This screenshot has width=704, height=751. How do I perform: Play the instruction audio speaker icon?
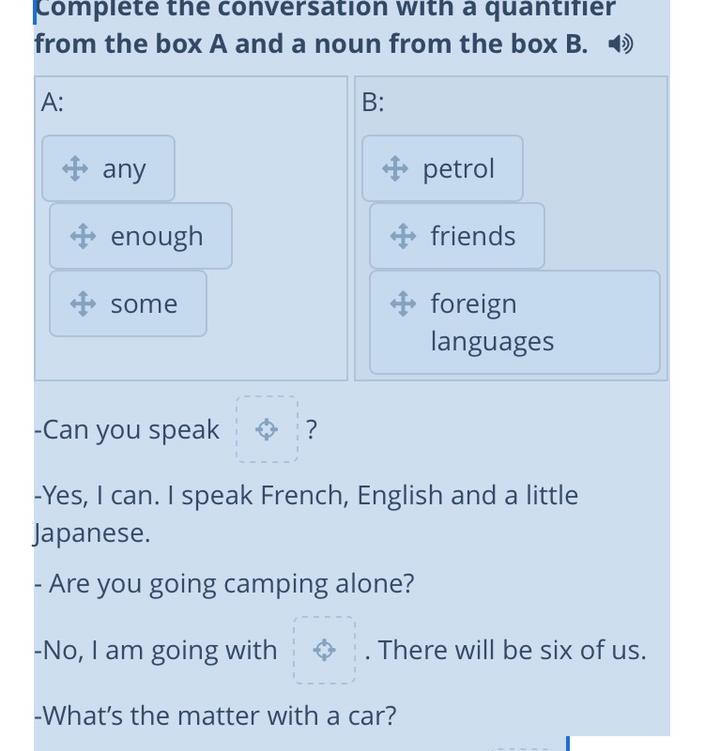[x=620, y=45]
